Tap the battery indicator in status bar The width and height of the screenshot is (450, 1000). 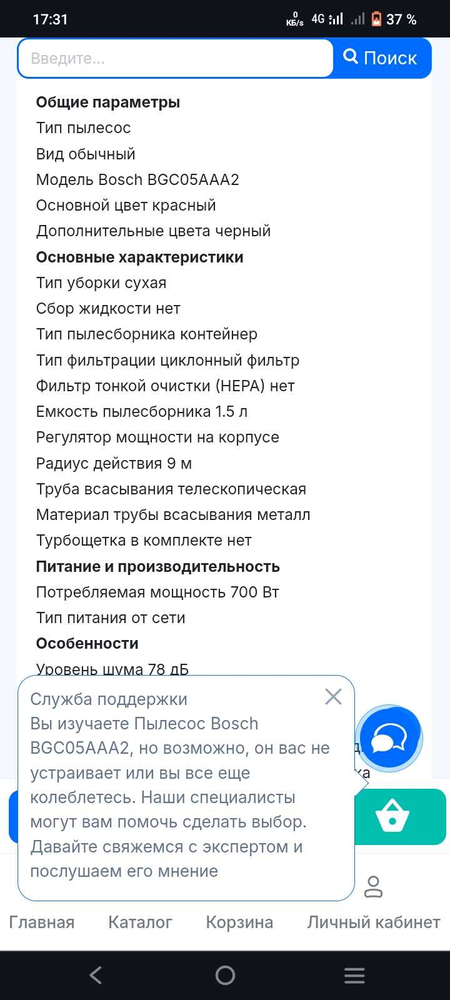(x=395, y=19)
